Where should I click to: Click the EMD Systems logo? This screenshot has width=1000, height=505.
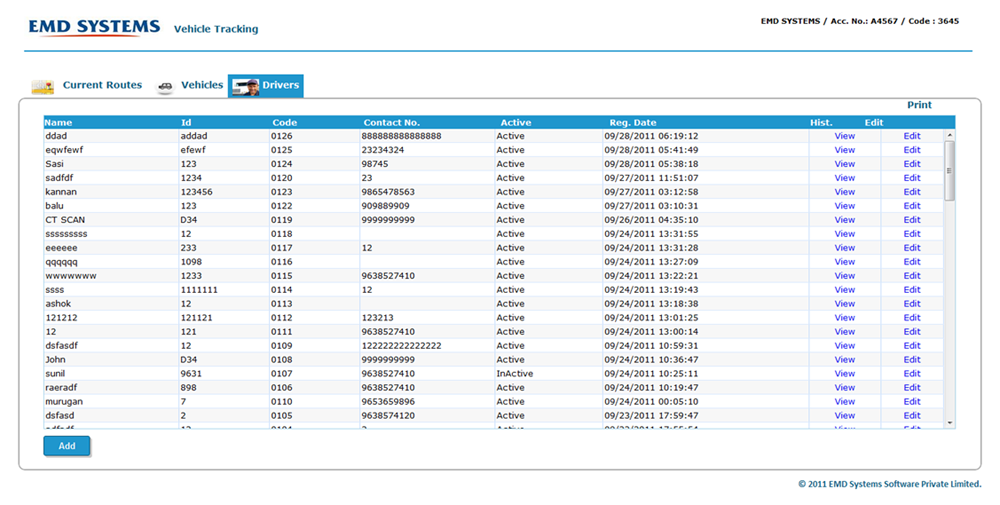tap(94, 28)
